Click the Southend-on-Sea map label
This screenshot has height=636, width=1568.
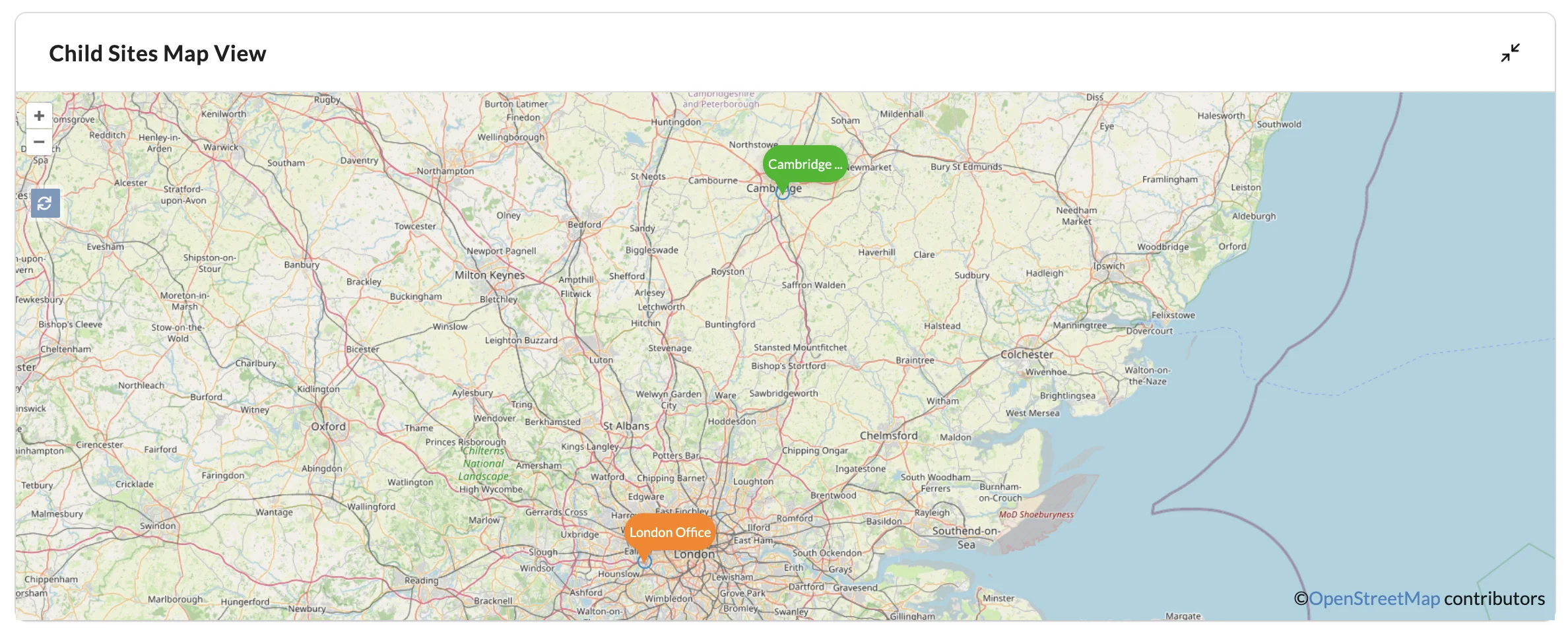tap(966, 538)
